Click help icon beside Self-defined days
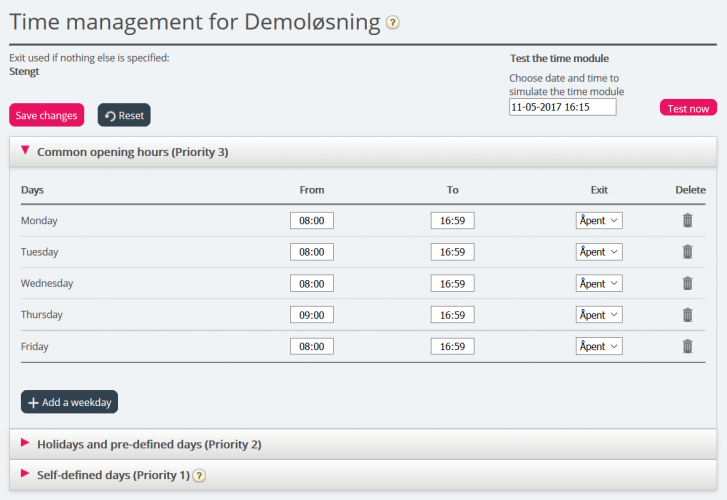 coord(199,475)
